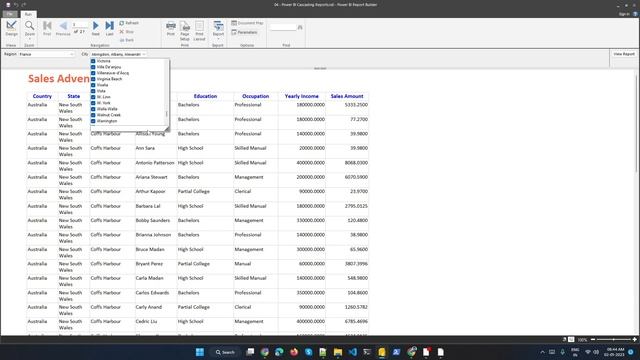Switch to Print Layout
This screenshot has height=360, width=640.
coord(199,31)
